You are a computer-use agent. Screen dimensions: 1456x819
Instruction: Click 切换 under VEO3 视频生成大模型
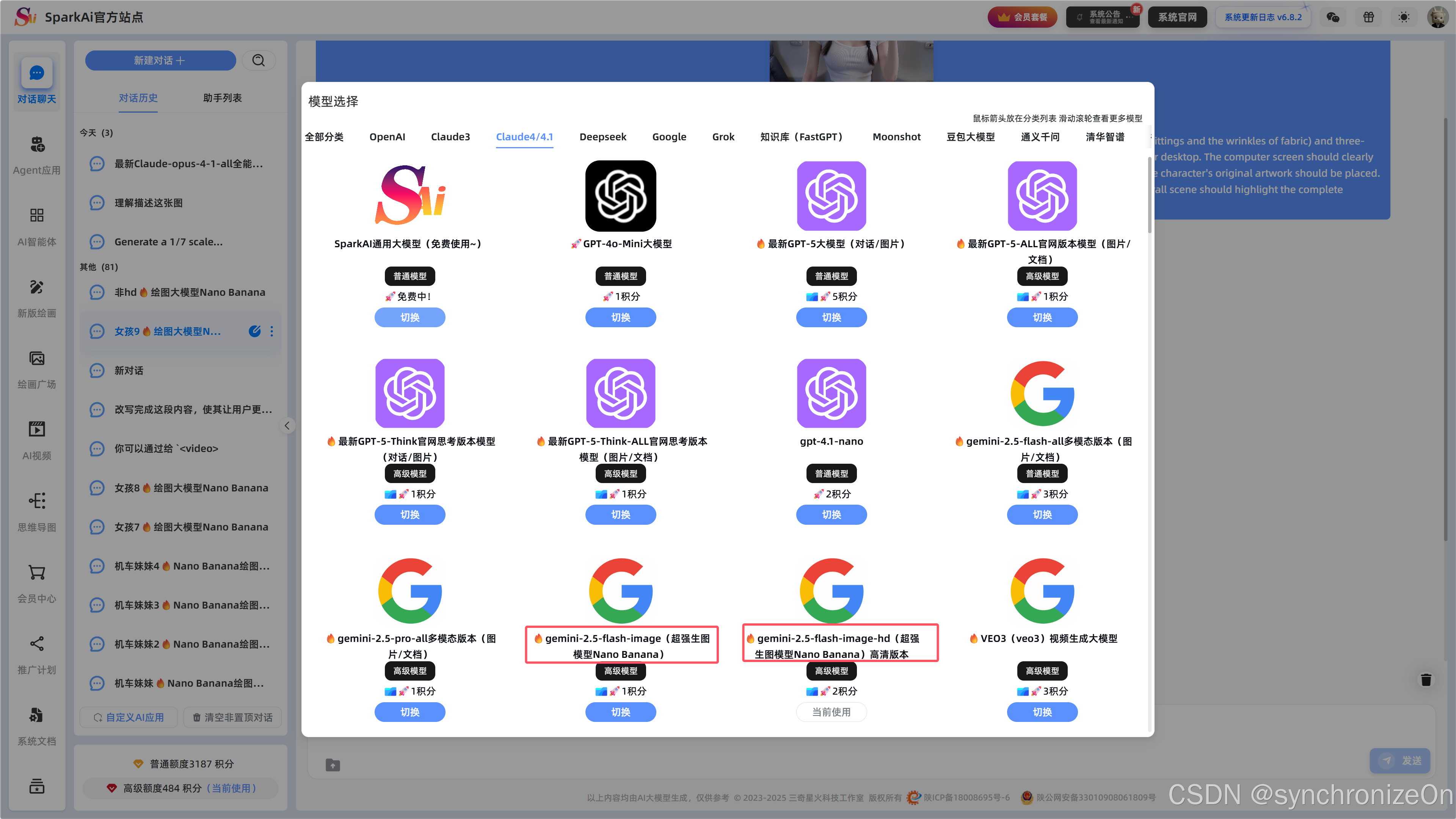(1042, 712)
